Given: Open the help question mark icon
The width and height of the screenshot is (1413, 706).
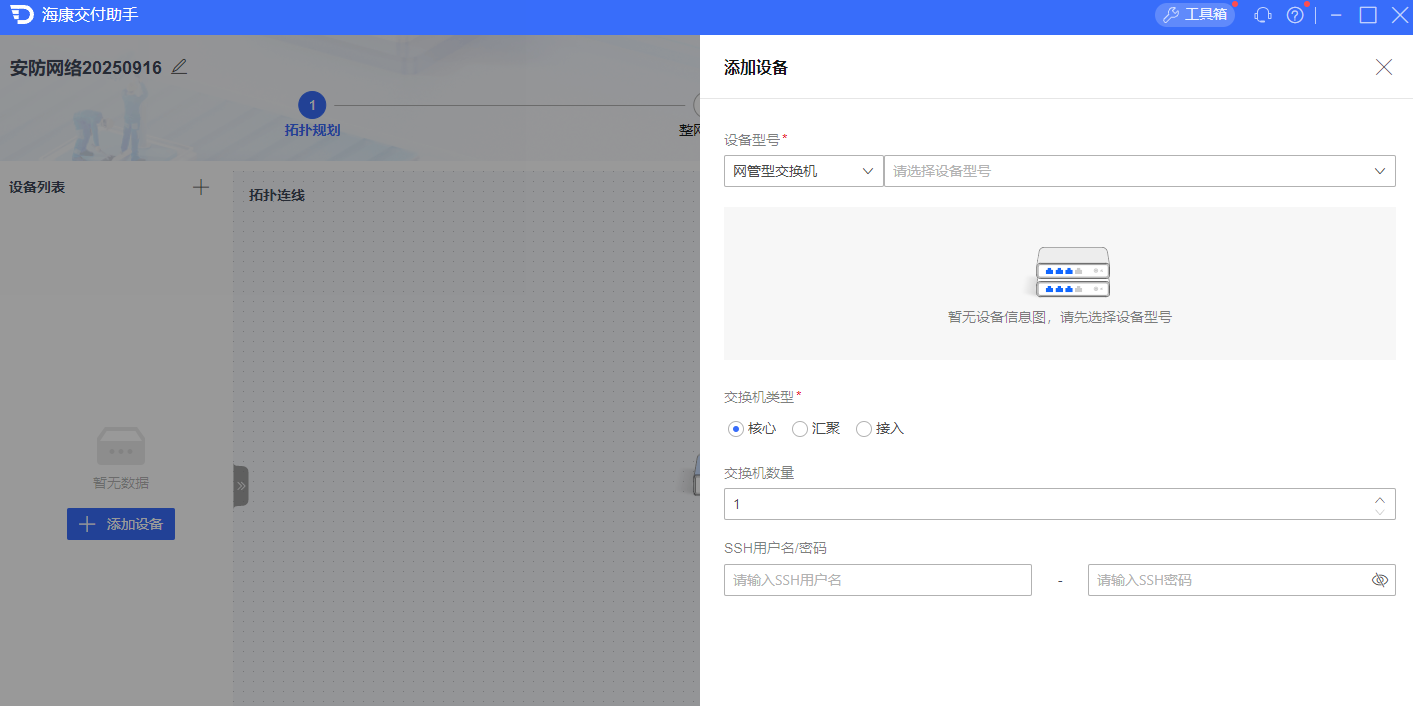Looking at the screenshot, I should click(1295, 15).
